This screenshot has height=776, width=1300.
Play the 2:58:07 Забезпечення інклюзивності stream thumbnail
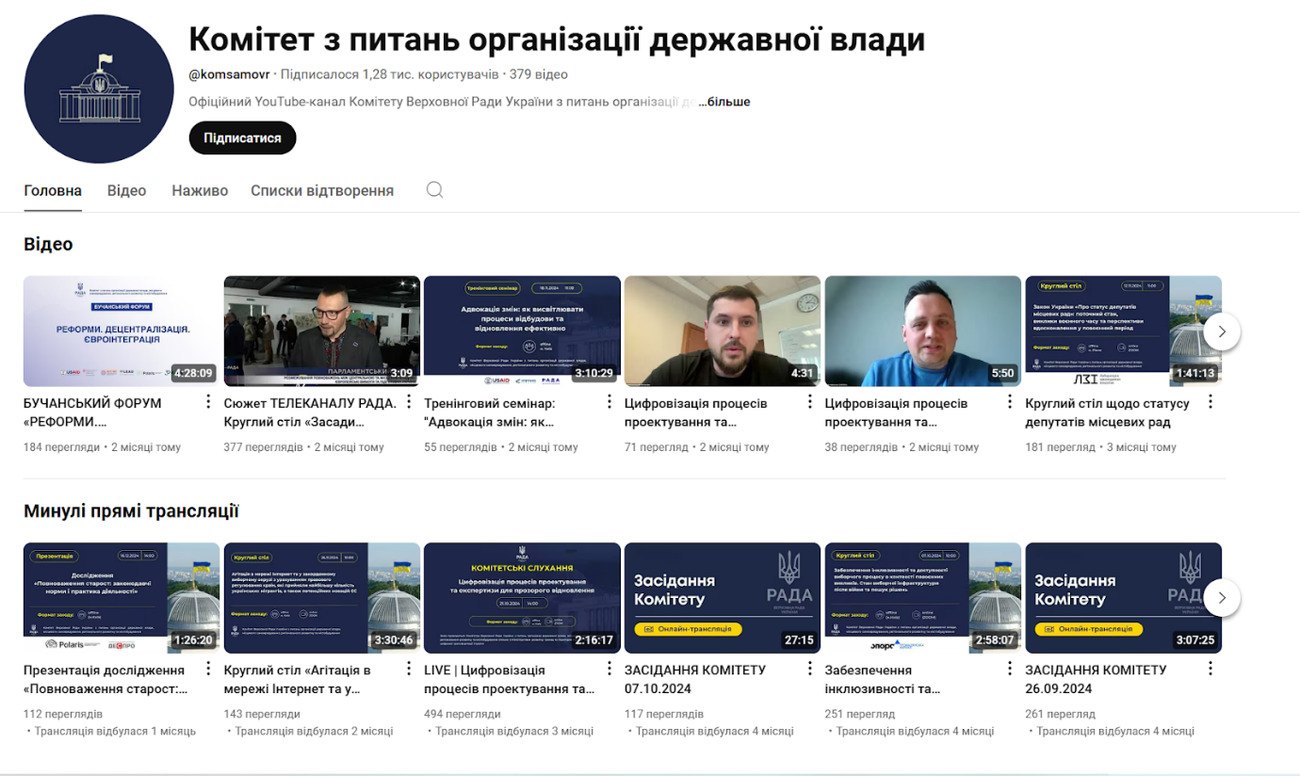click(x=922, y=598)
